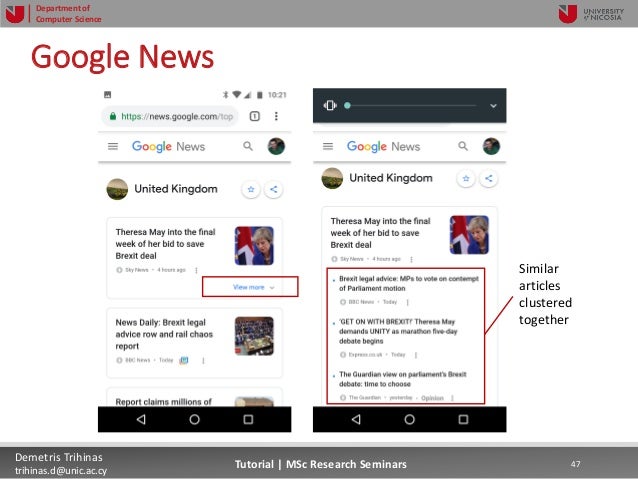The width and height of the screenshot is (638, 479).
Task: Open options for right-screen BBC News legal advice article
Action: coord(407,302)
